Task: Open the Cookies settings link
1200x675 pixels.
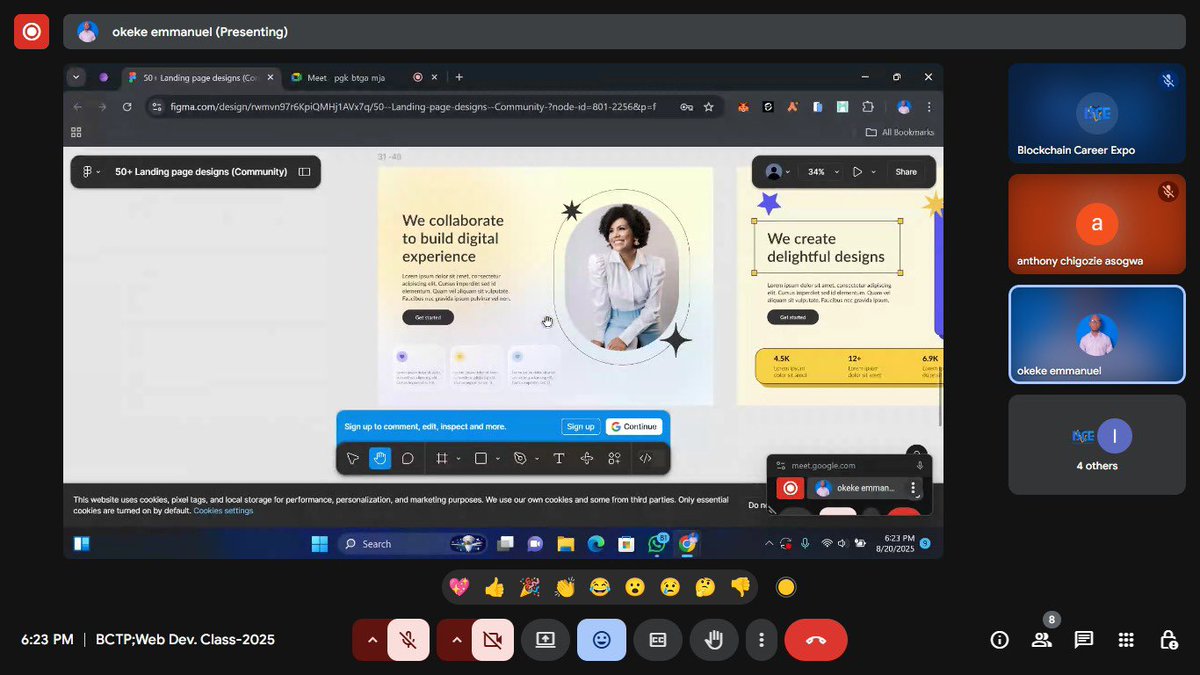Action: coord(223,511)
